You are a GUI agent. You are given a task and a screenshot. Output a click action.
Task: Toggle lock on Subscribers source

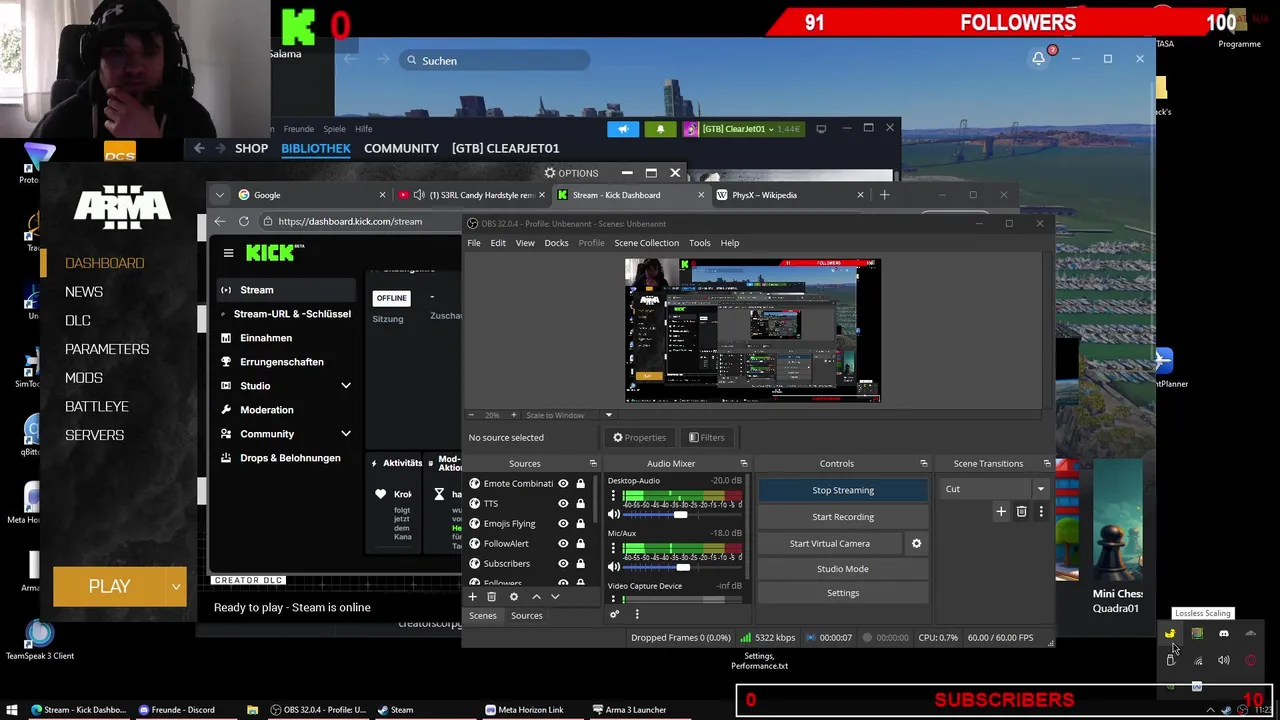tap(580, 564)
